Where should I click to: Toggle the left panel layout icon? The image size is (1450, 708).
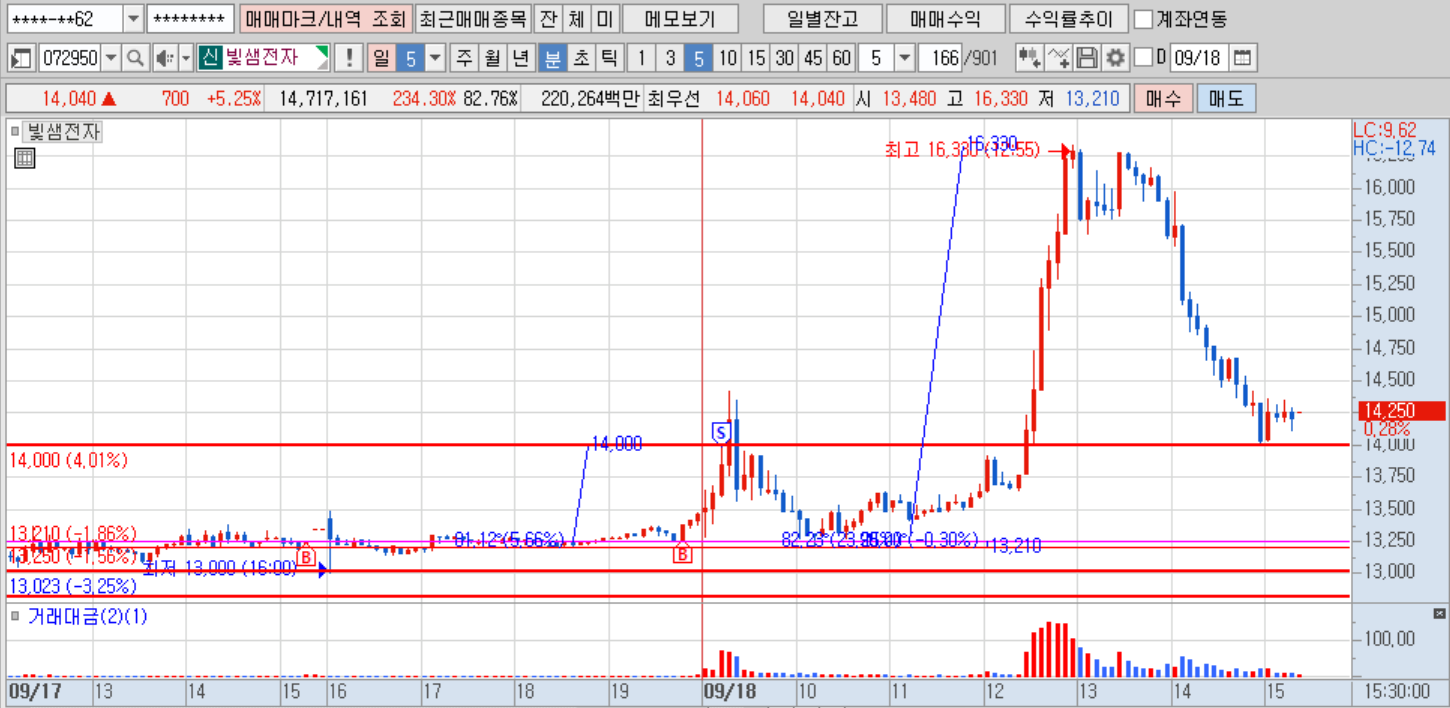coord(21,58)
